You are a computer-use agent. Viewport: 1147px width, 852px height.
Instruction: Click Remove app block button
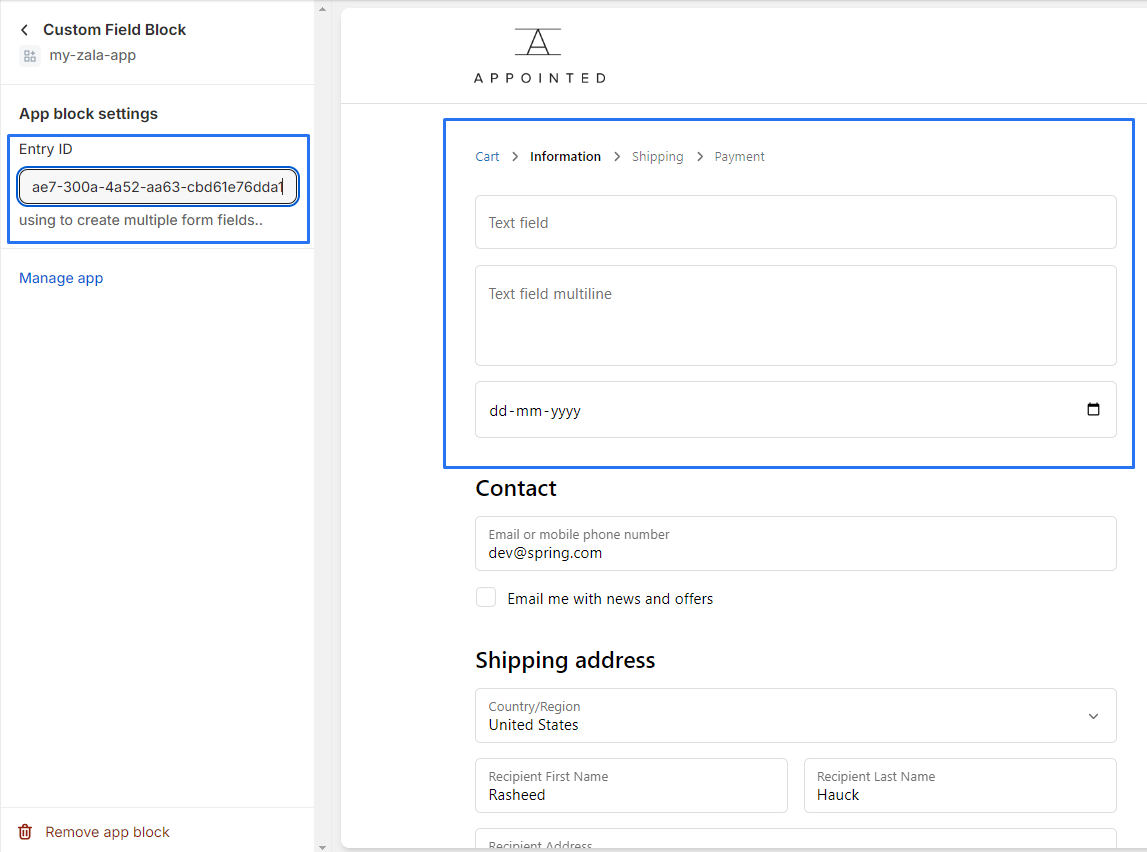[107, 832]
